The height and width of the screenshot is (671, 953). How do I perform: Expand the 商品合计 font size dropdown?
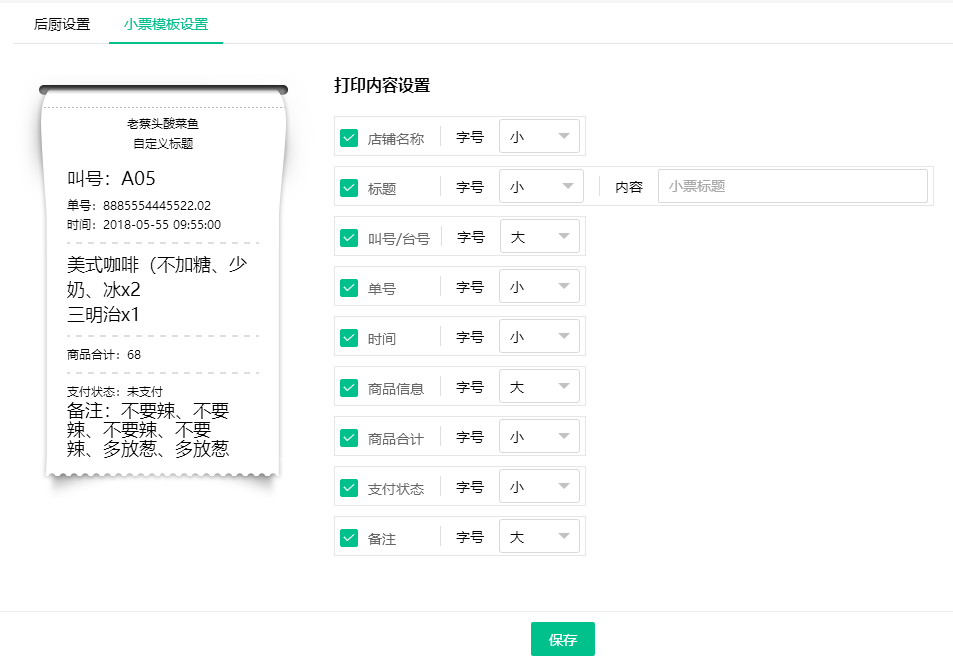pos(539,436)
